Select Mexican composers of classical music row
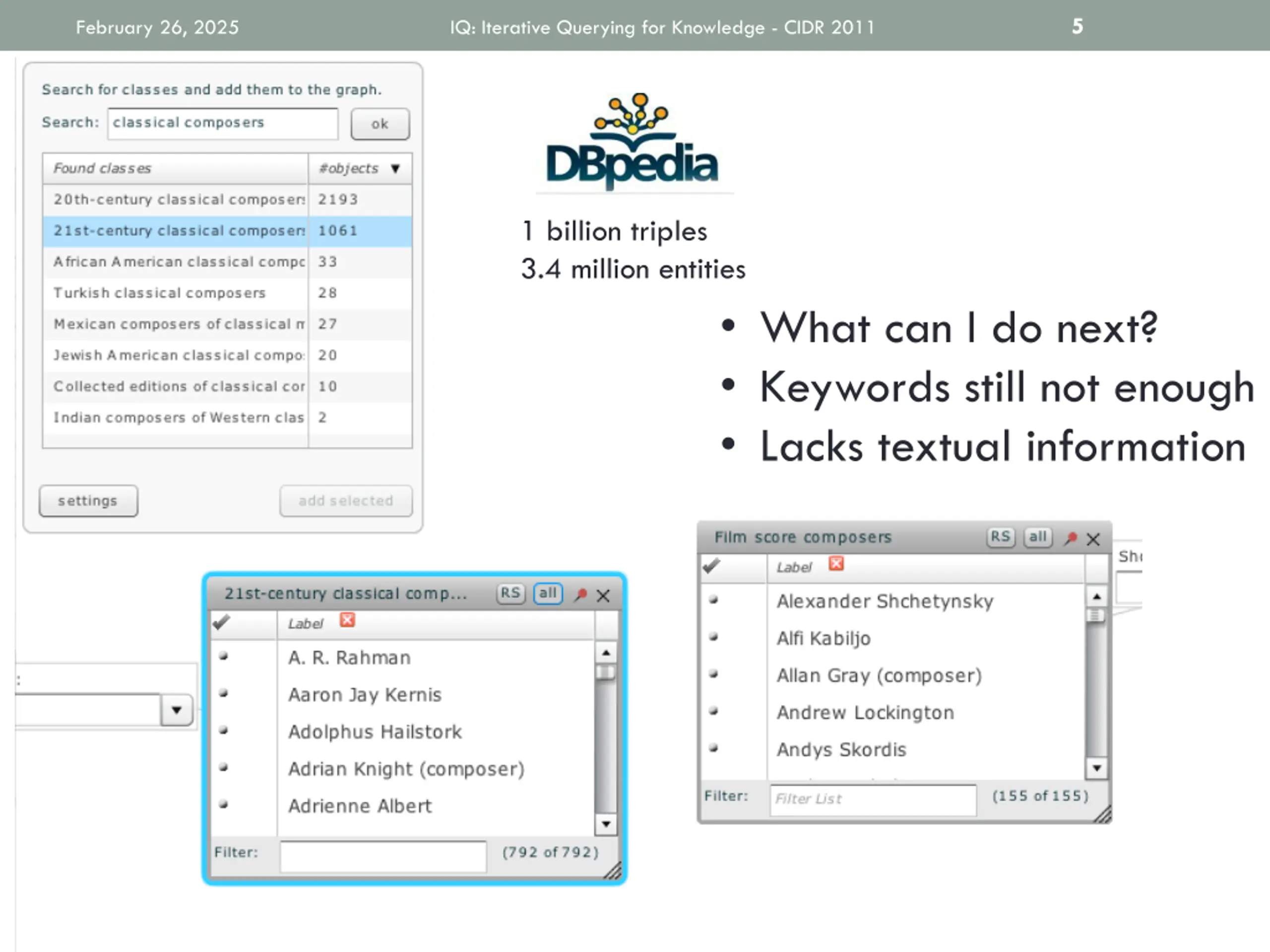The image size is (1270, 952). (x=227, y=324)
